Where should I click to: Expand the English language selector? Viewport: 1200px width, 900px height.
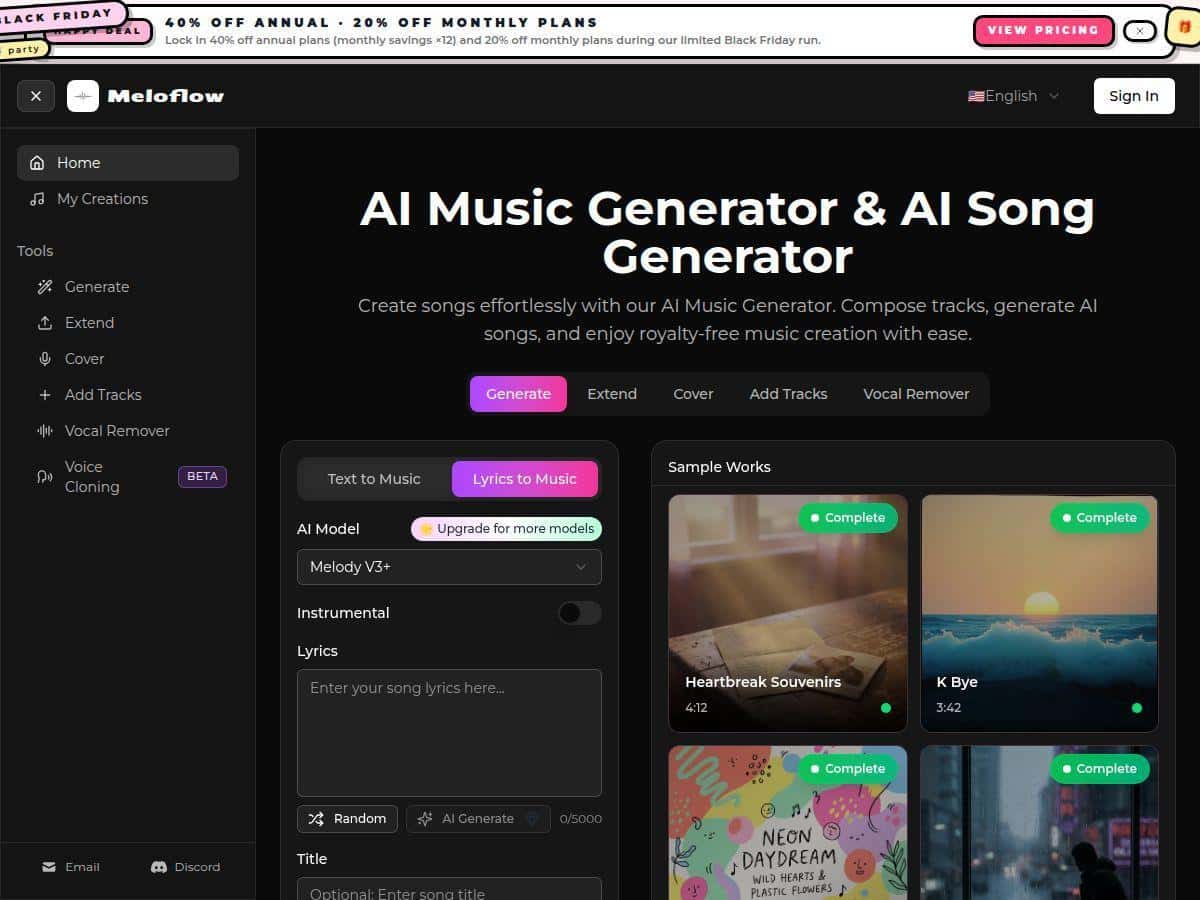1012,96
